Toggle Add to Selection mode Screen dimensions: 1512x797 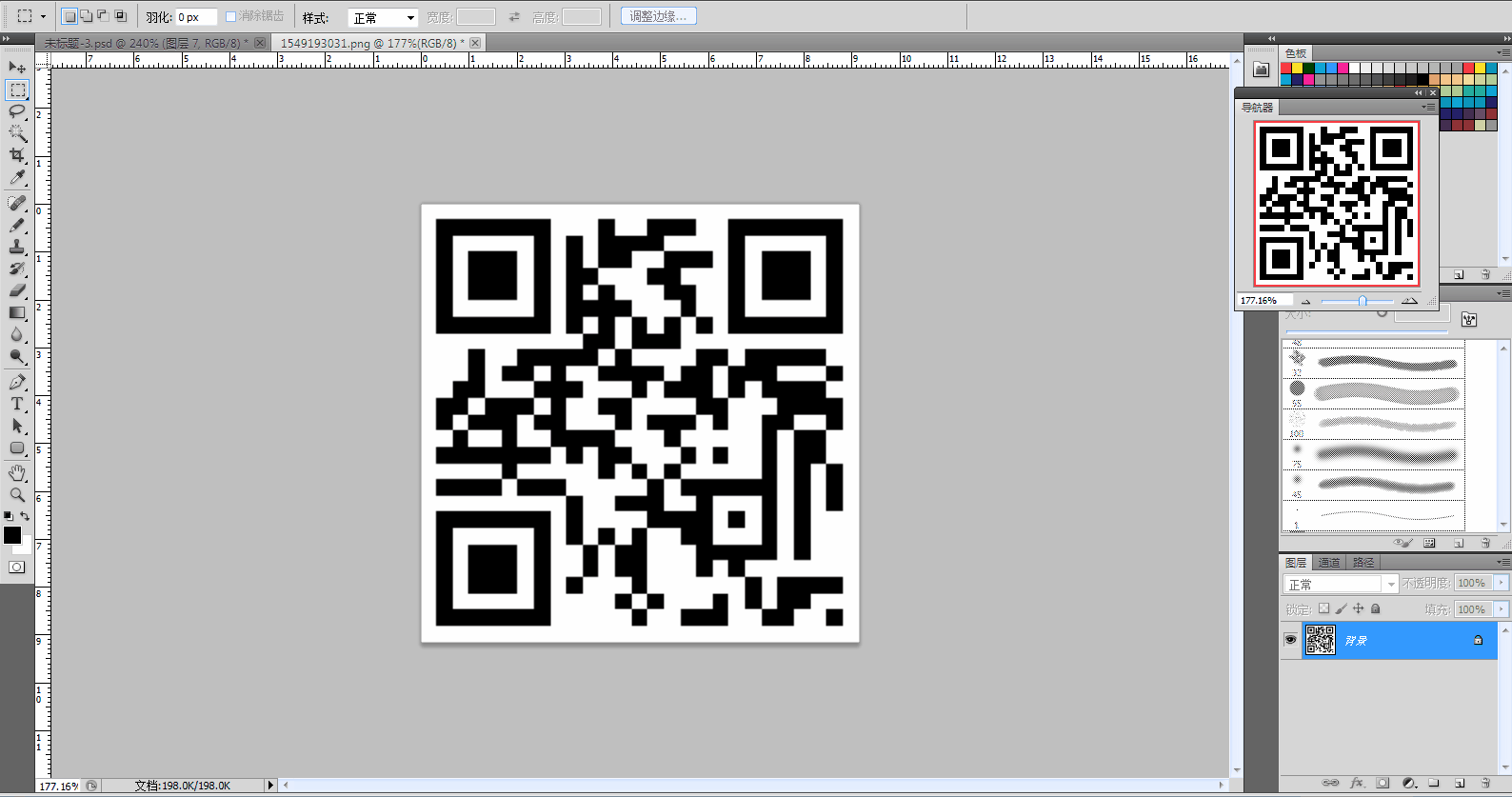point(87,16)
